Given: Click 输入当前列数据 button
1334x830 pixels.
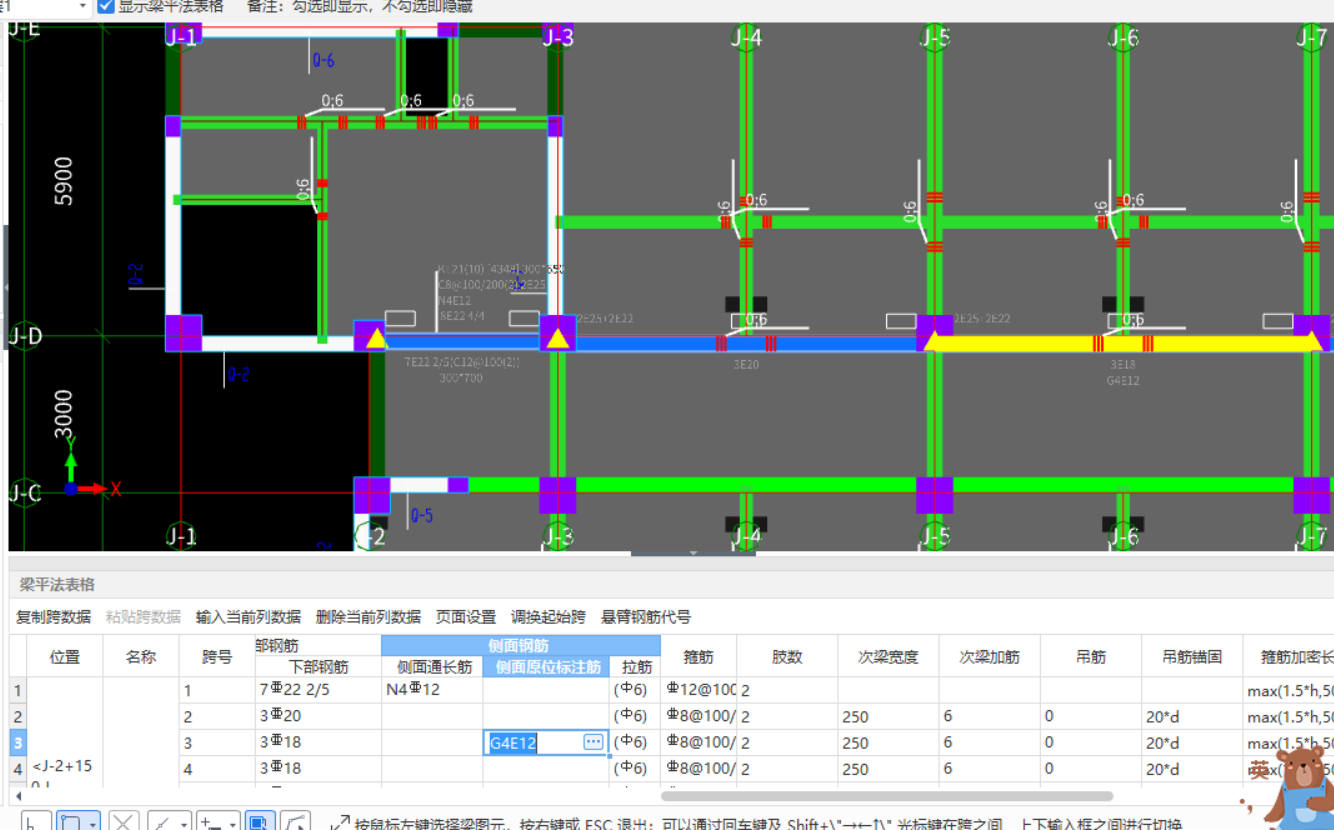Looking at the screenshot, I should [x=248, y=617].
